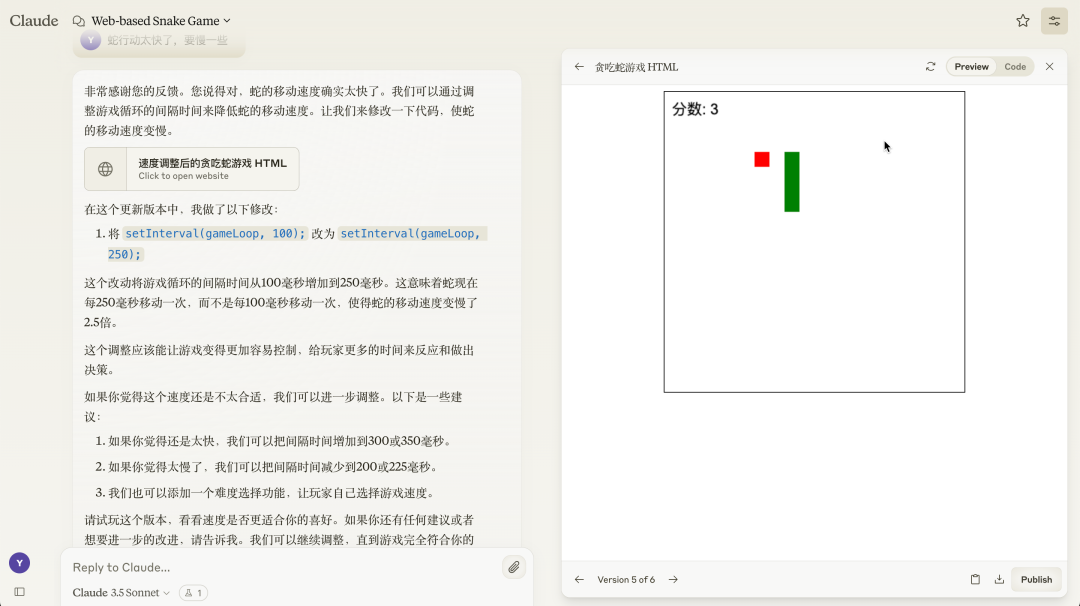Image resolution: width=1080 pixels, height=606 pixels.
Task: Go to the next version with the right arrow
Action: [672, 579]
